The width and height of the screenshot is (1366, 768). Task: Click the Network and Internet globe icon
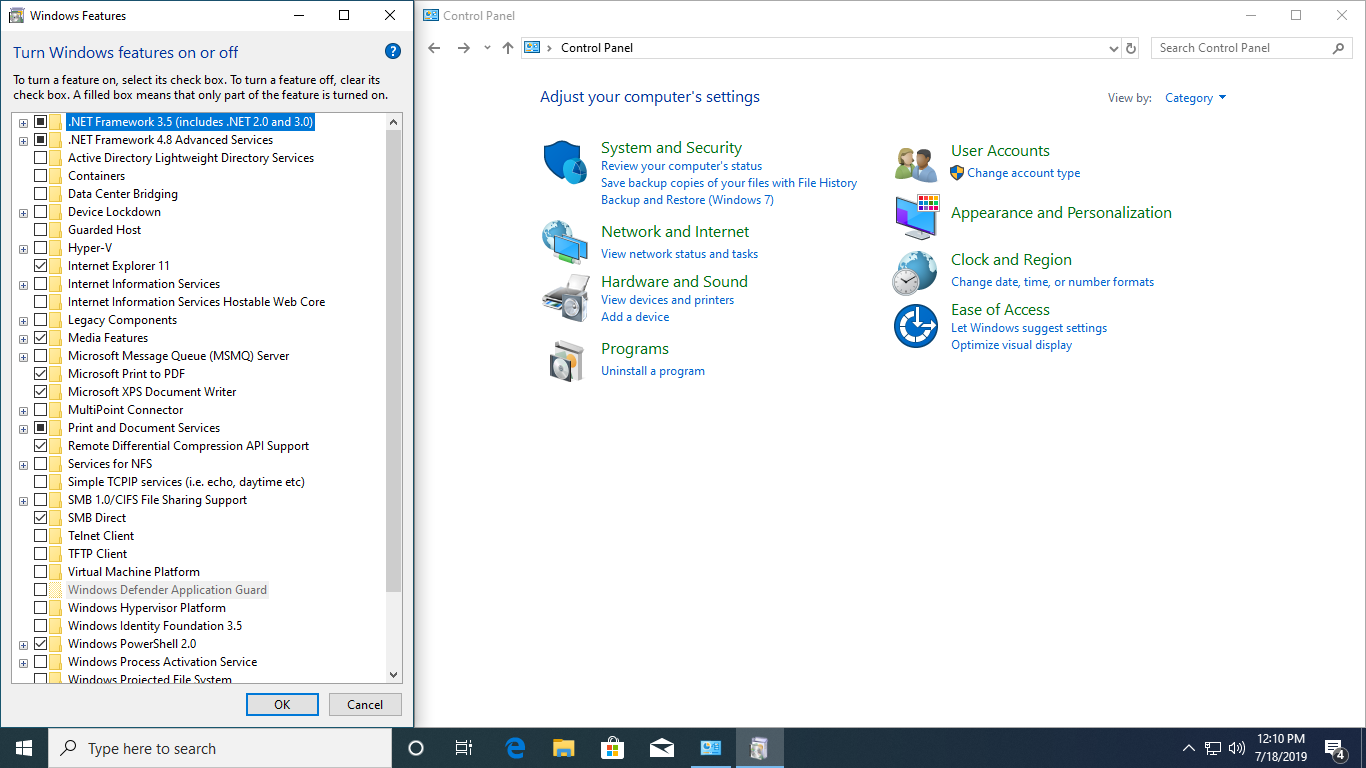coord(565,241)
